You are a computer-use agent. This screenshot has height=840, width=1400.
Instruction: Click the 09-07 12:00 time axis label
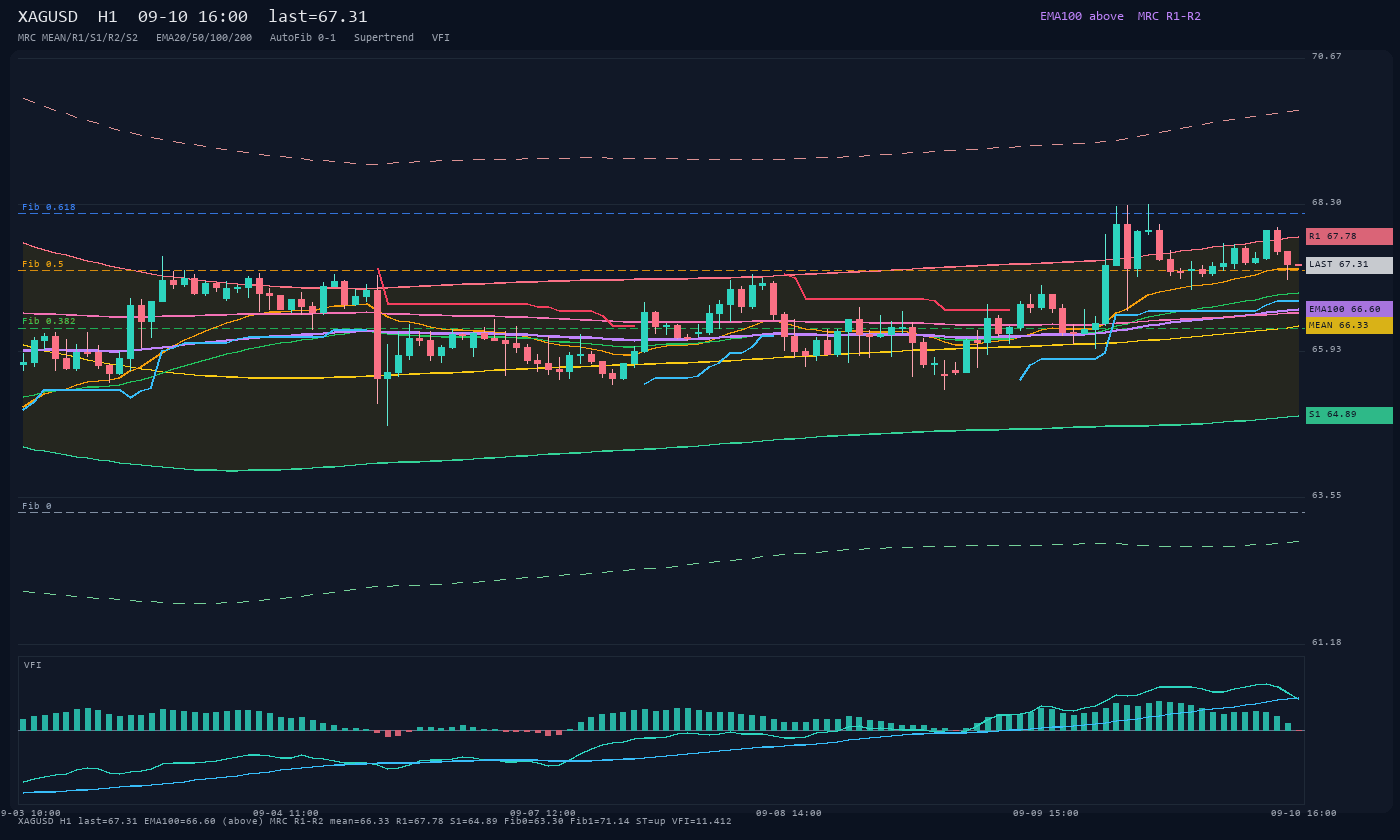click(543, 813)
